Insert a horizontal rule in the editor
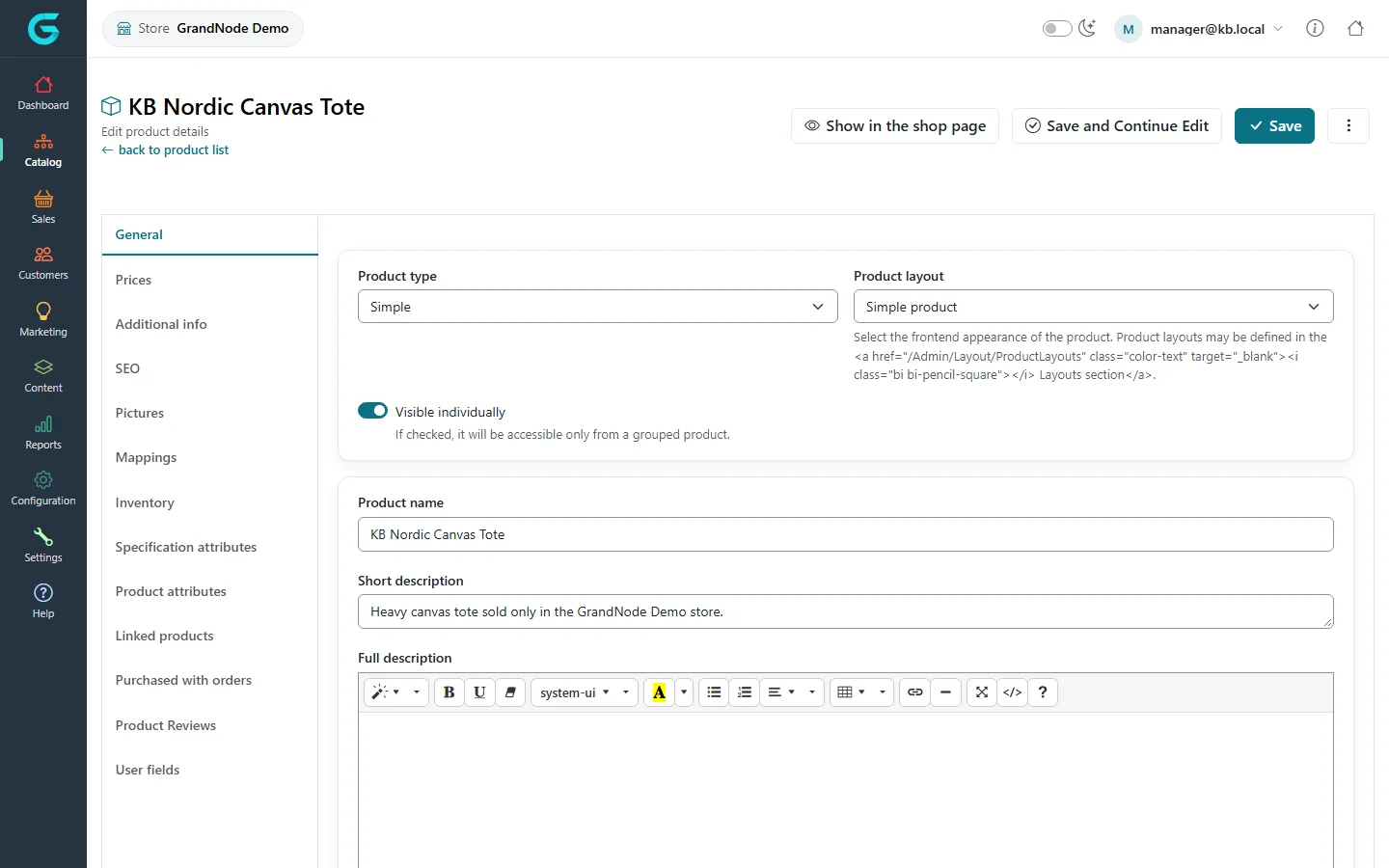The image size is (1389, 868). click(x=945, y=692)
